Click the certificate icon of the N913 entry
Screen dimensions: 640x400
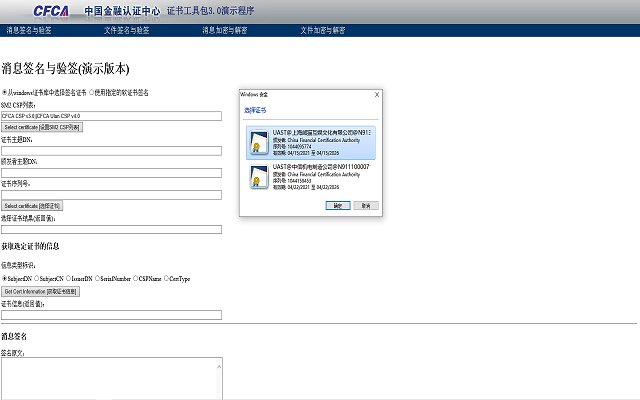point(259,142)
